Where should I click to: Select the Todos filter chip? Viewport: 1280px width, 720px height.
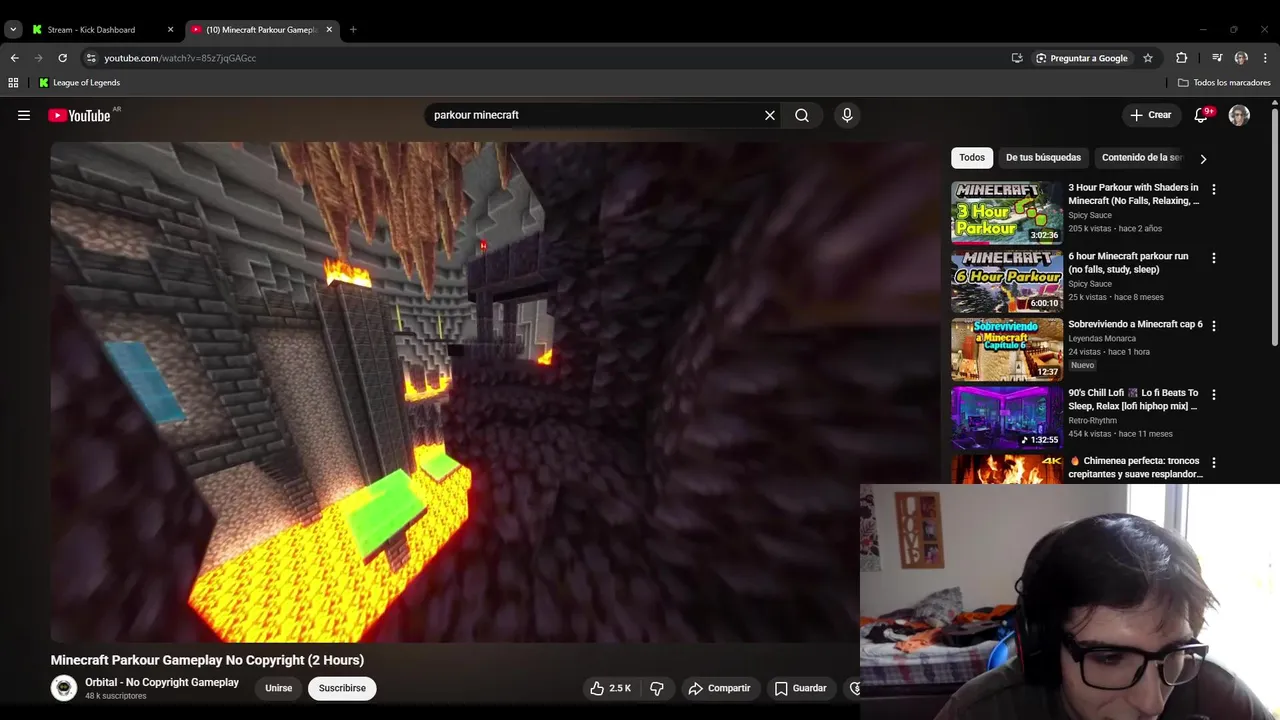(x=972, y=158)
